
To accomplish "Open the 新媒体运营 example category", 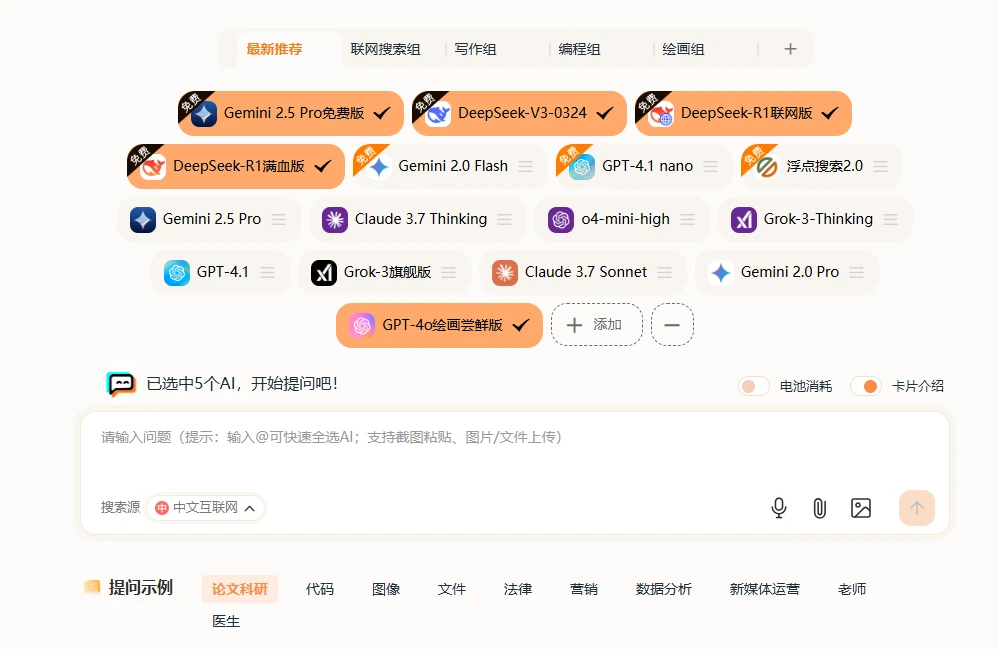I will coord(764,589).
